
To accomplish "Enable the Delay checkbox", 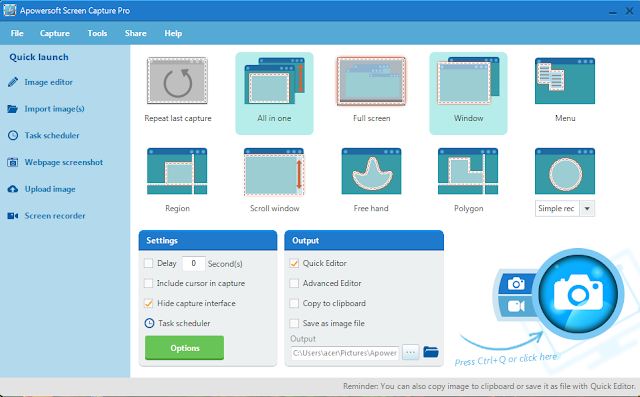I will pyautogui.click(x=149, y=263).
